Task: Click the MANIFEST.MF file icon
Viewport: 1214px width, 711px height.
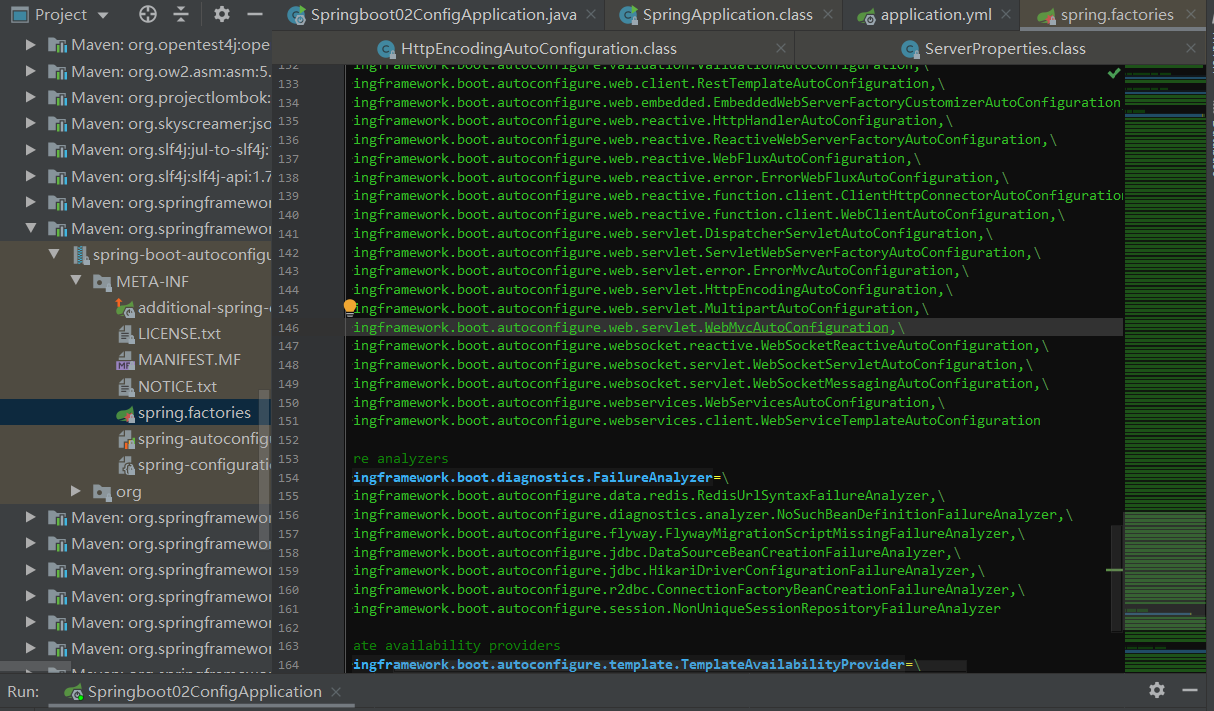Action: point(126,360)
